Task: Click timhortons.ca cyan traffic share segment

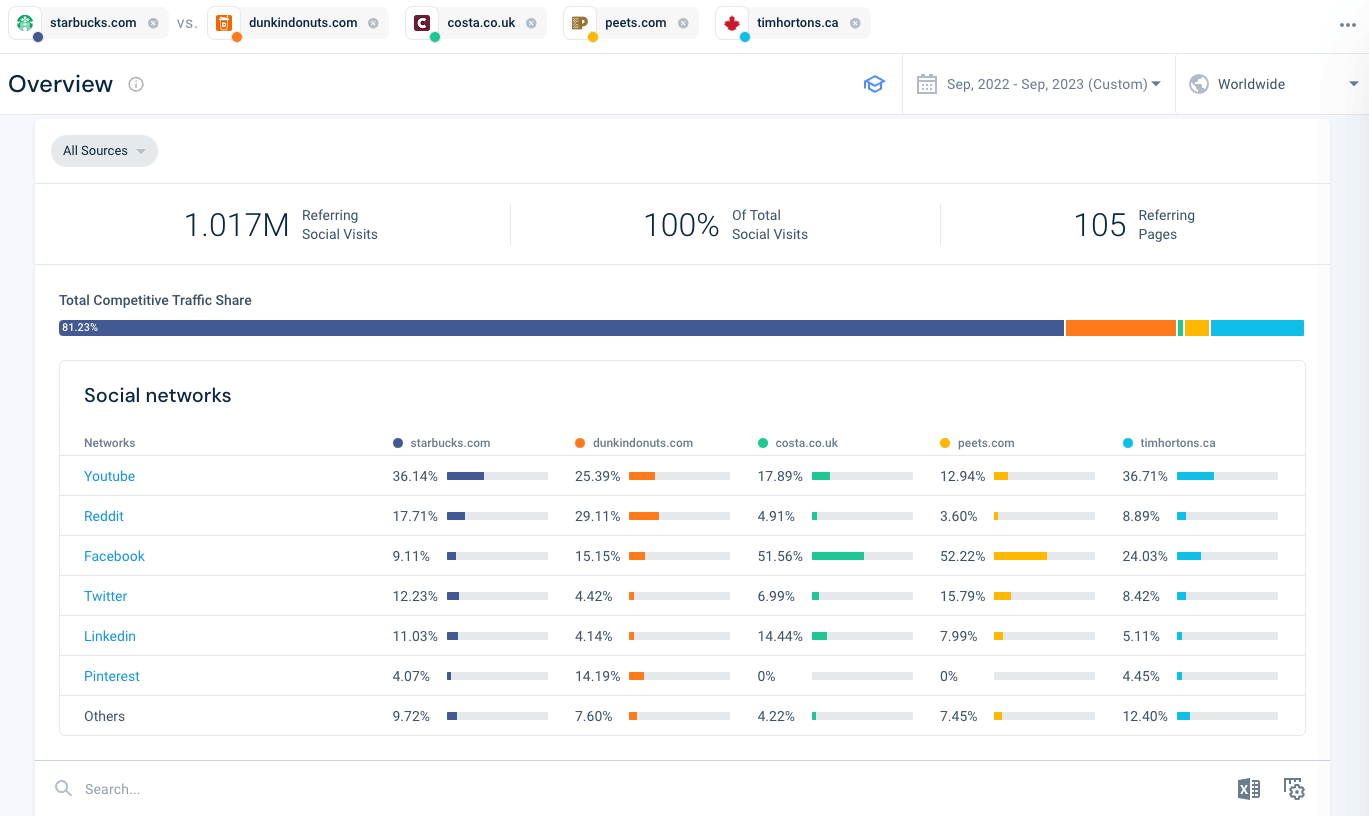Action: pyautogui.click(x=1257, y=328)
